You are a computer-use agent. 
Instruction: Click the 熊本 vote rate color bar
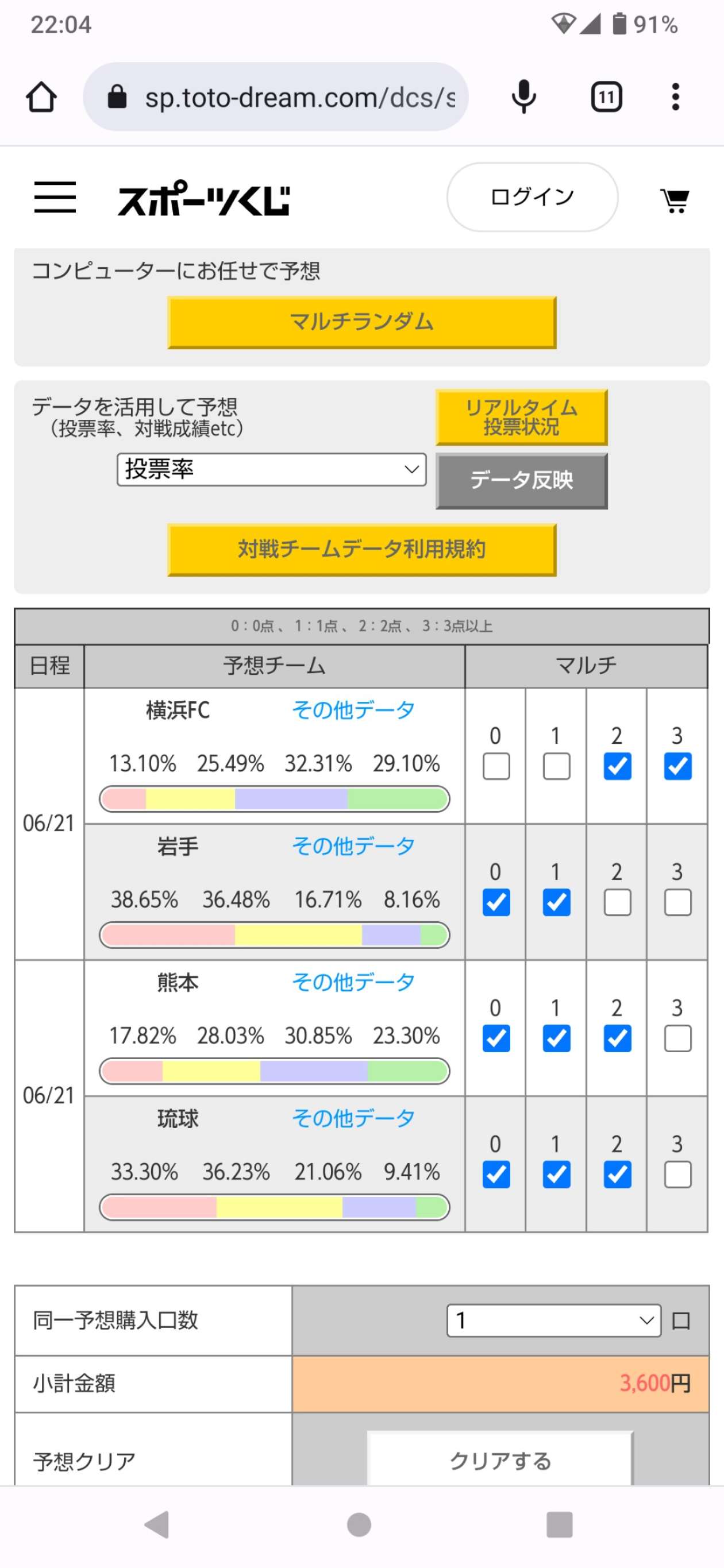point(275,1071)
